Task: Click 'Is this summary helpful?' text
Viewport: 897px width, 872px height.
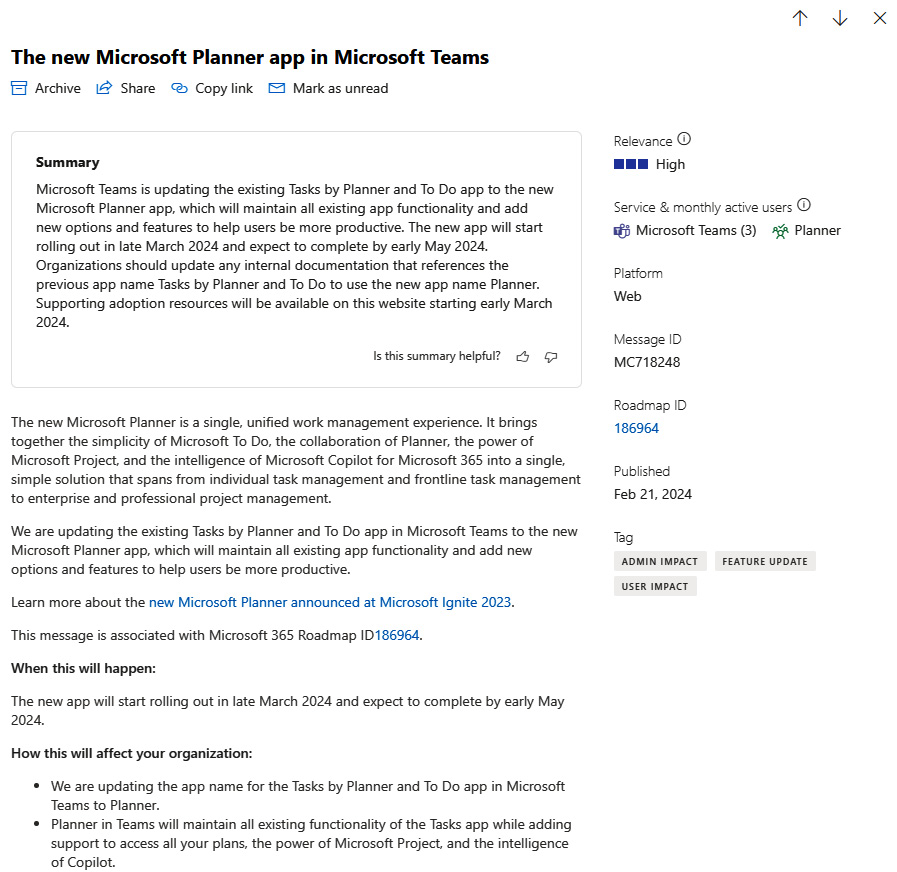Action: [x=436, y=356]
